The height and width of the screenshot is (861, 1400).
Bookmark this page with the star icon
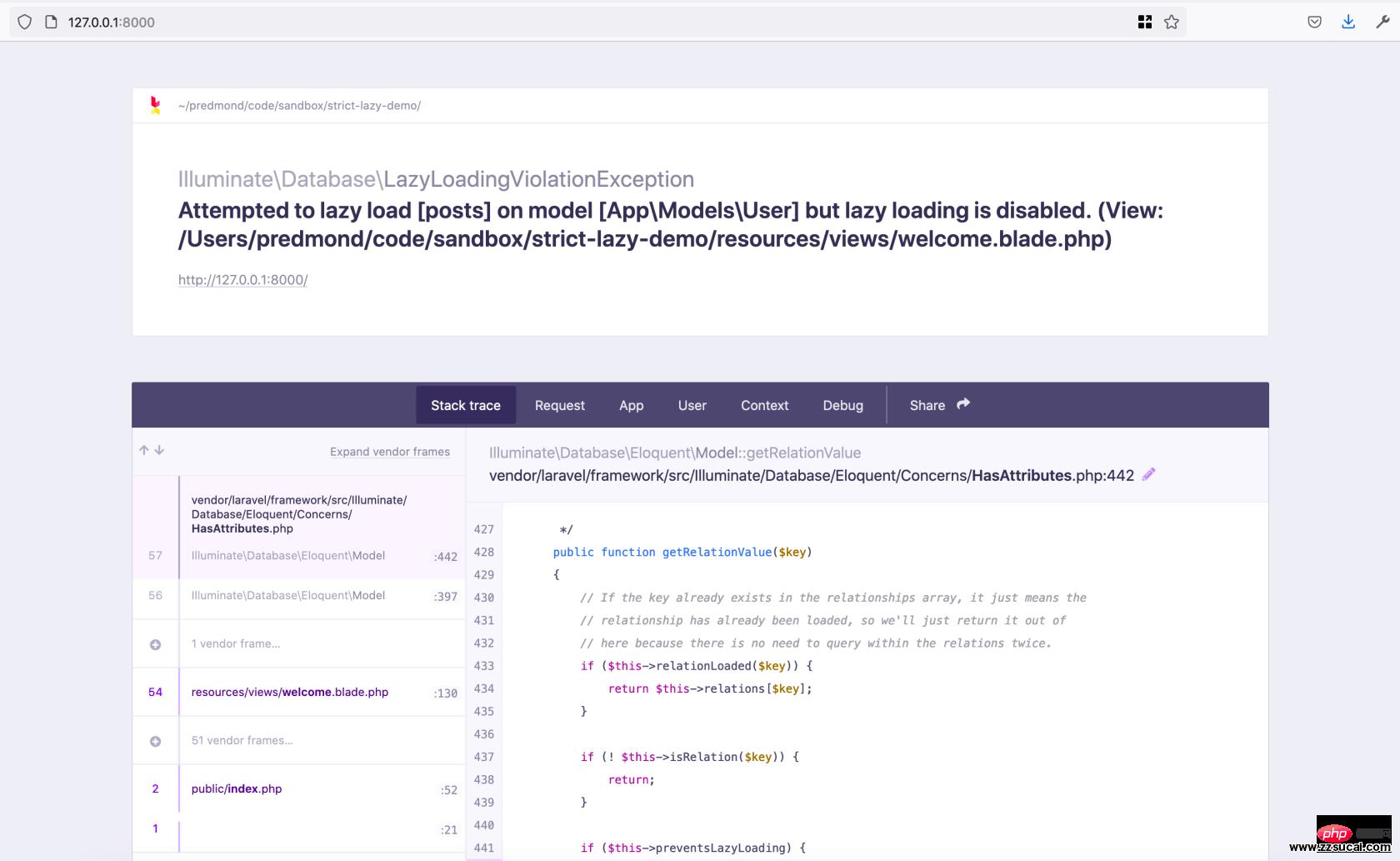[1172, 23]
